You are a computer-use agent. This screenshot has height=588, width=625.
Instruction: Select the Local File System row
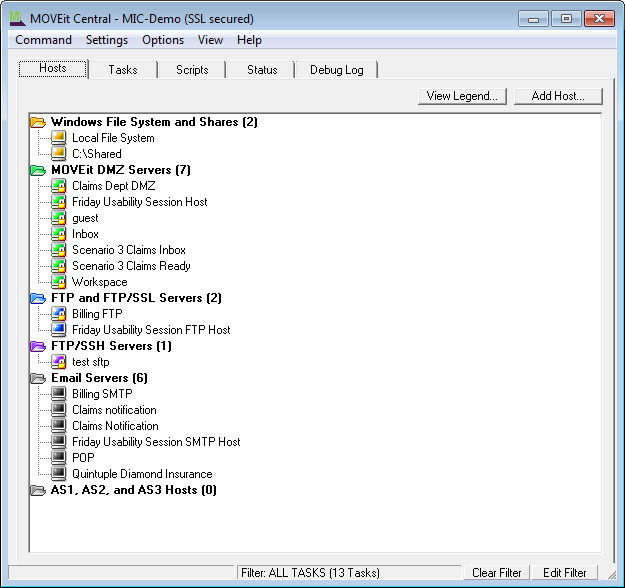pos(113,138)
